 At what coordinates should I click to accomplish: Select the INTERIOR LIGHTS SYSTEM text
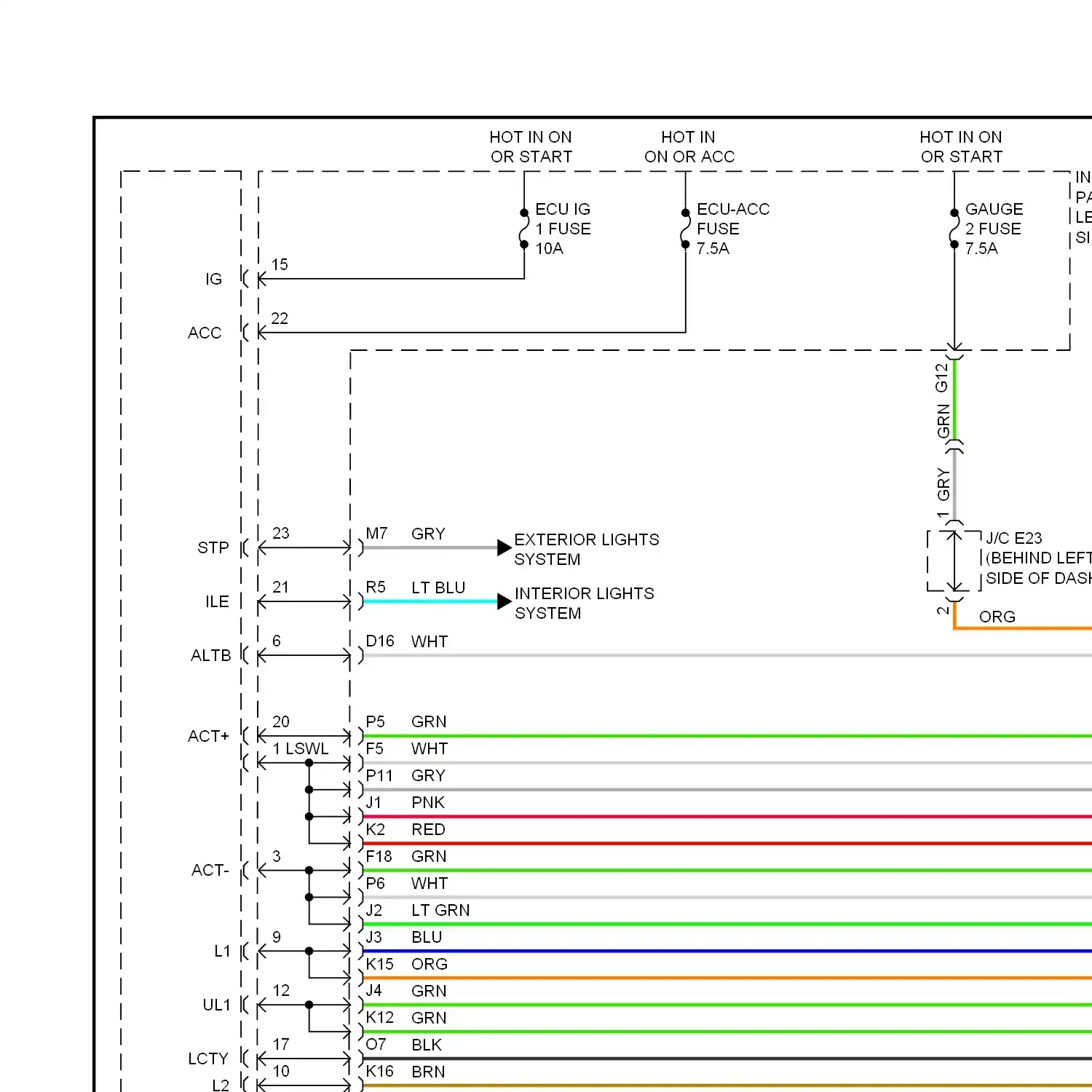[585, 603]
